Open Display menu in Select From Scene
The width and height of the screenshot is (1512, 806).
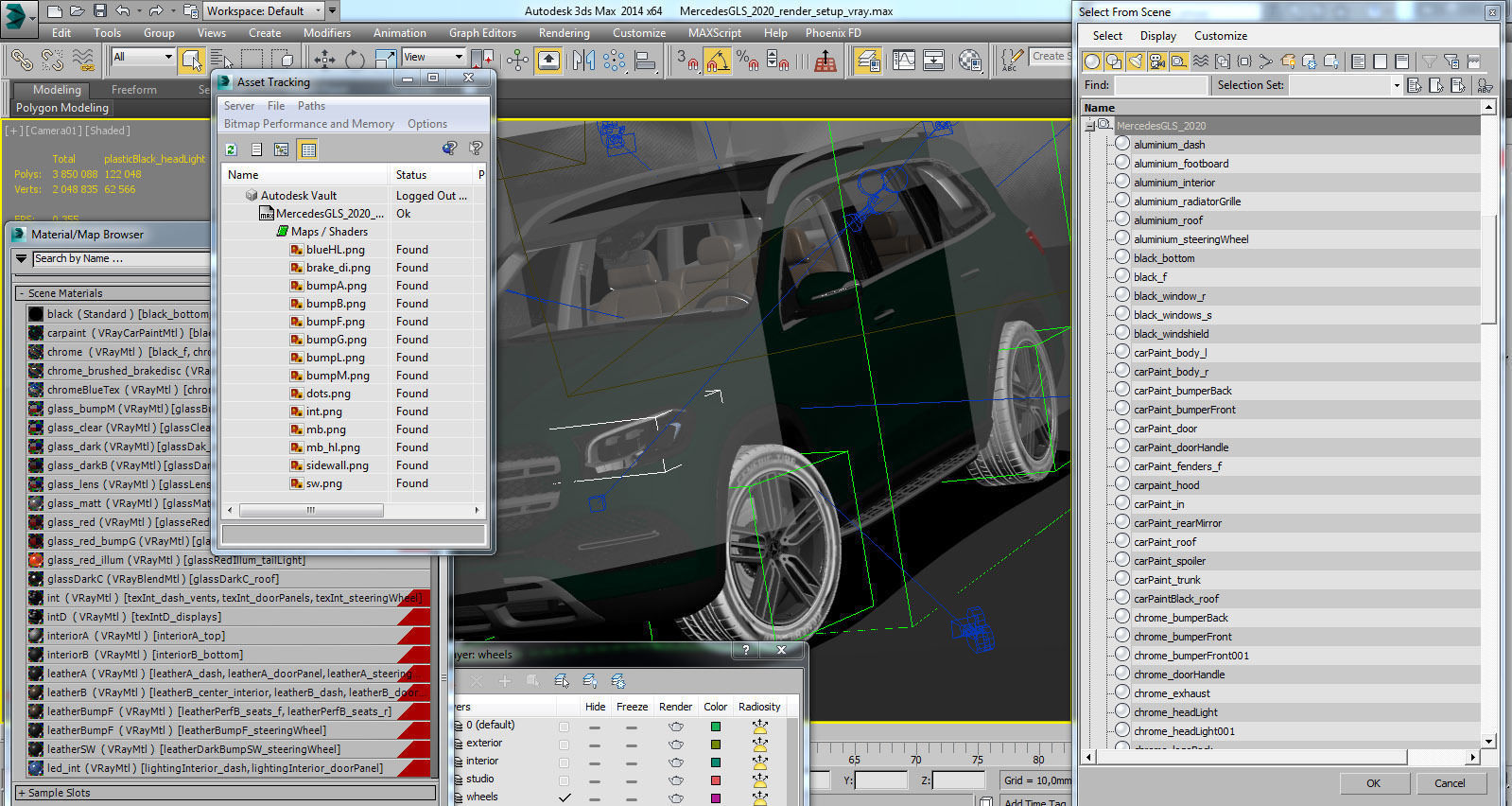[x=1158, y=36]
